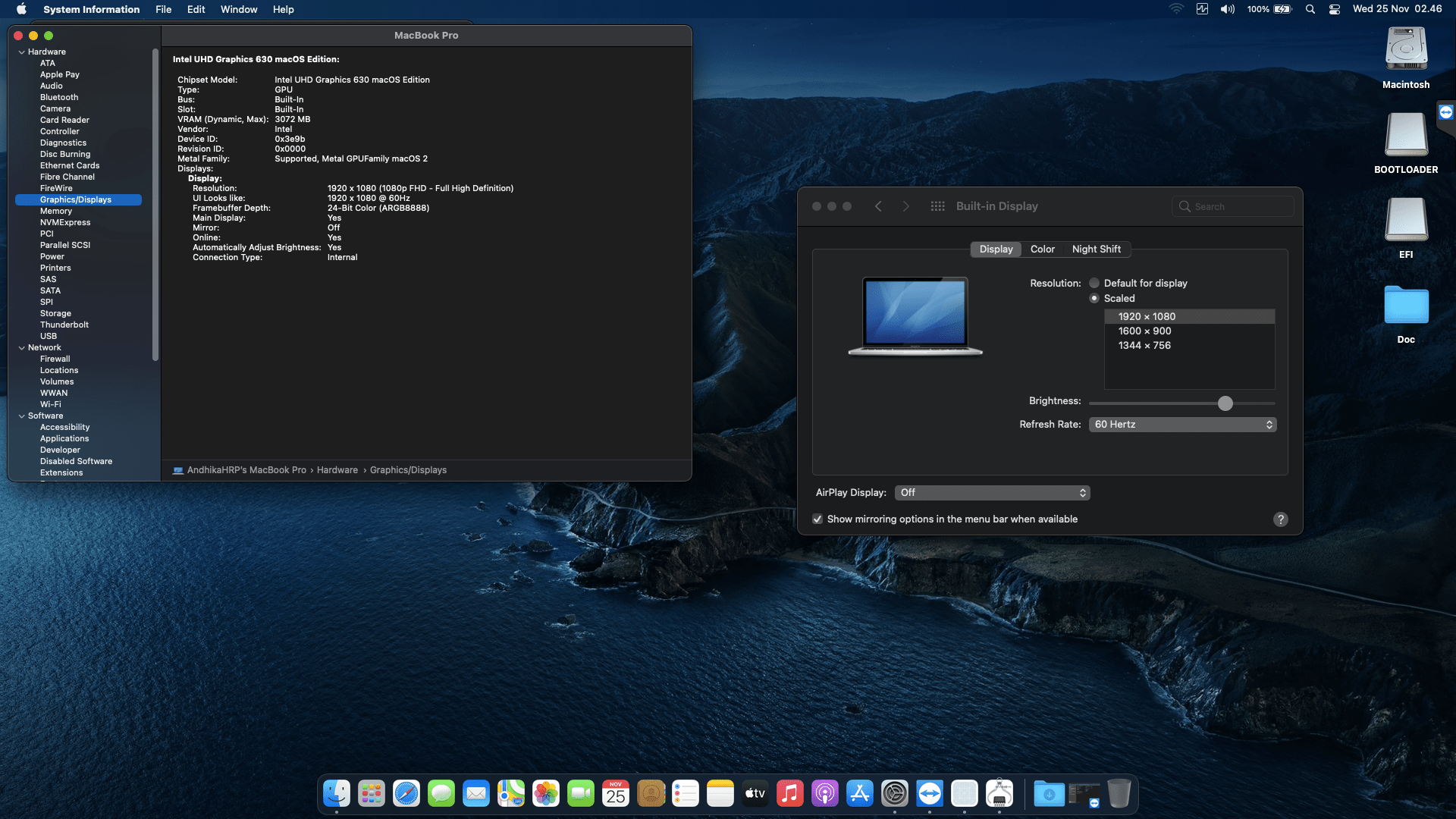1456x819 pixels.
Task: Switch to the Night Shift tab
Action: pos(1096,249)
